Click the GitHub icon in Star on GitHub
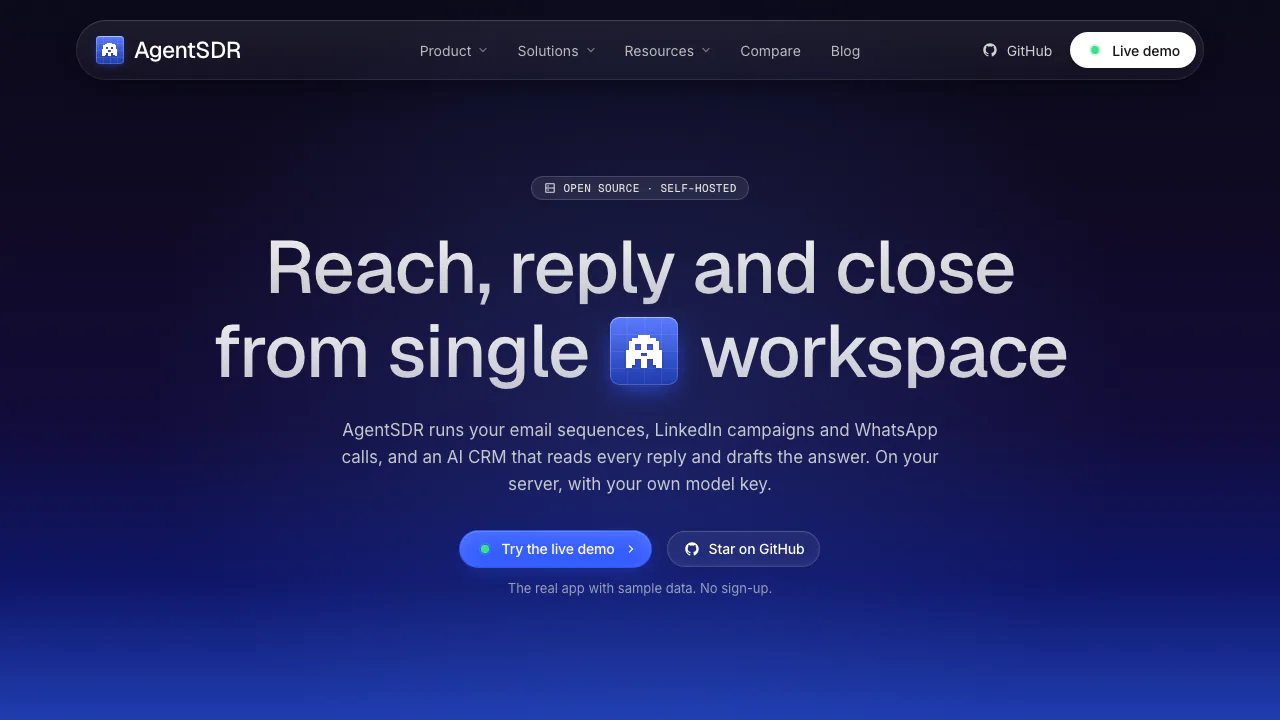Screen dimensions: 1280x720 click(x=692, y=549)
